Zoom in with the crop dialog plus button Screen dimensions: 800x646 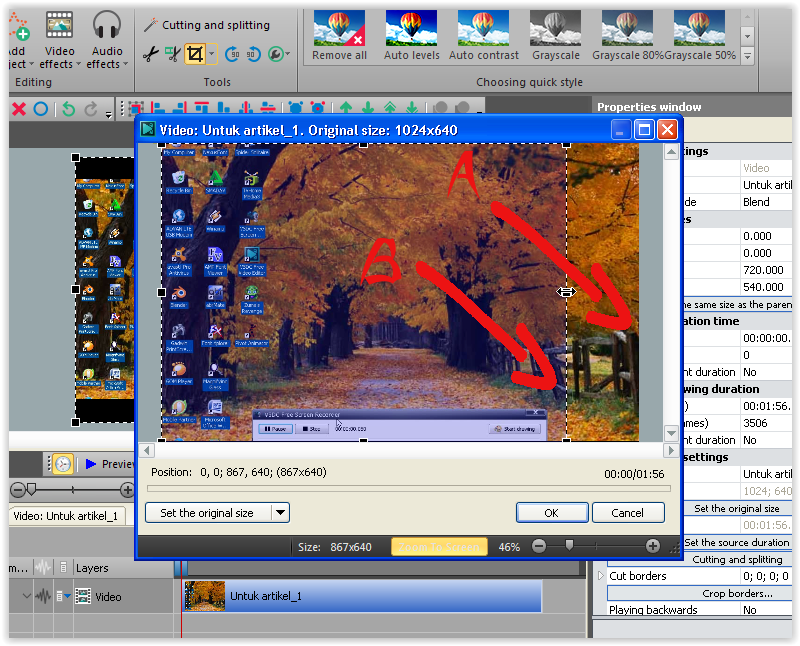(x=653, y=546)
